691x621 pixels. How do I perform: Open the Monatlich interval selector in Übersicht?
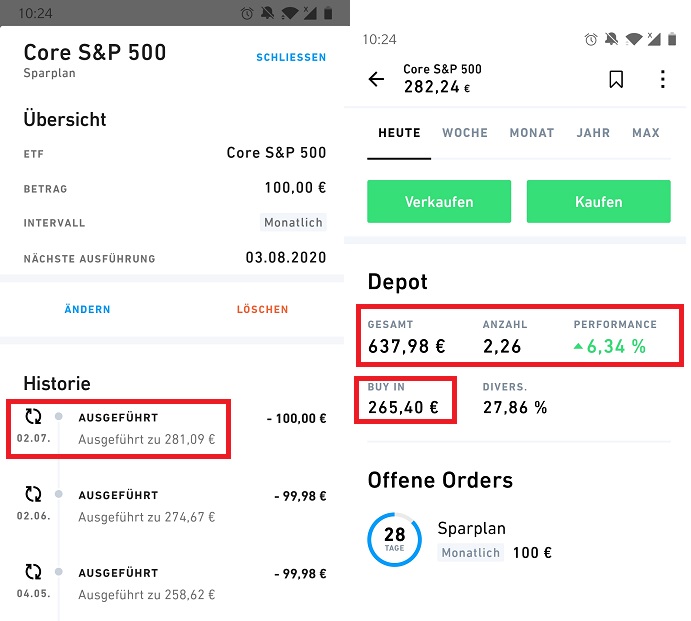point(293,223)
